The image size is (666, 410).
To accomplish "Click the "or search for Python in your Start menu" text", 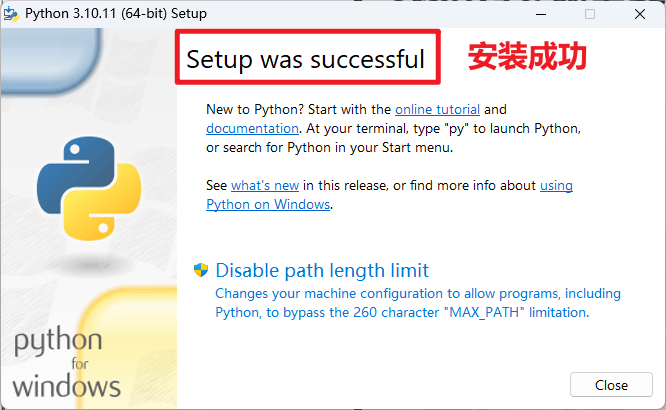I will point(330,148).
